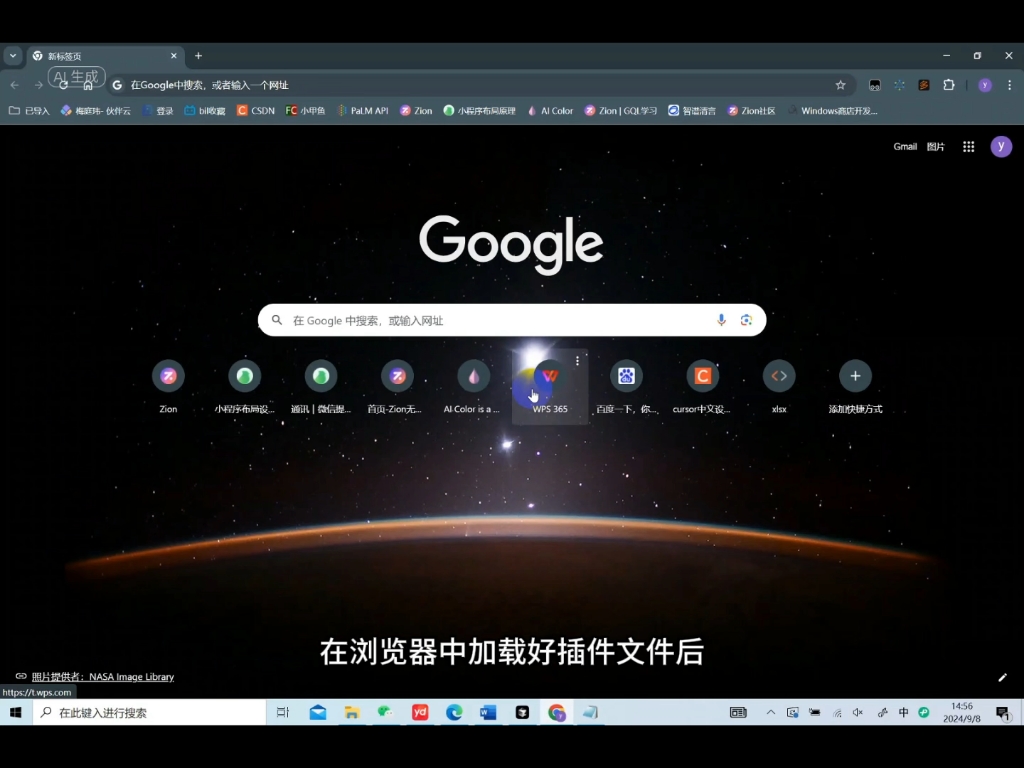The height and width of the screenshot is (768, 1024).
Task: Expand hidden icons in the system tray
Action: coord(771,712)
